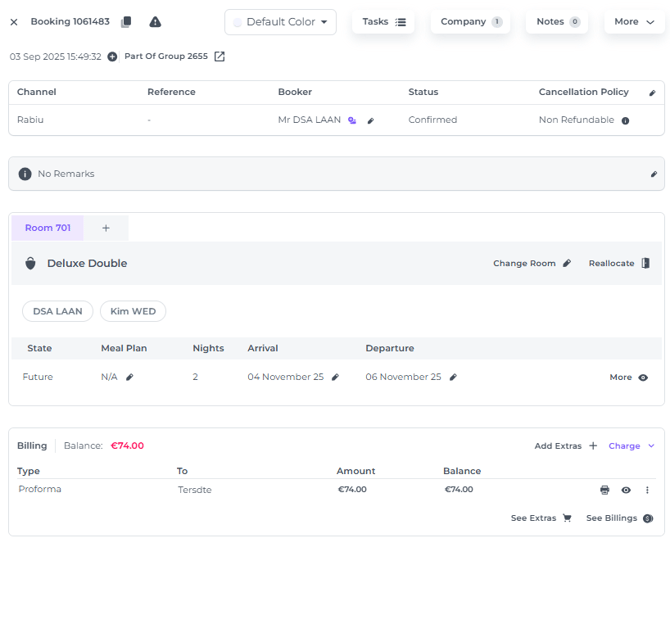This screenshot has height=624, width=670.
Task: Edit the cancellation policy pencil icon
Action: 653,93
